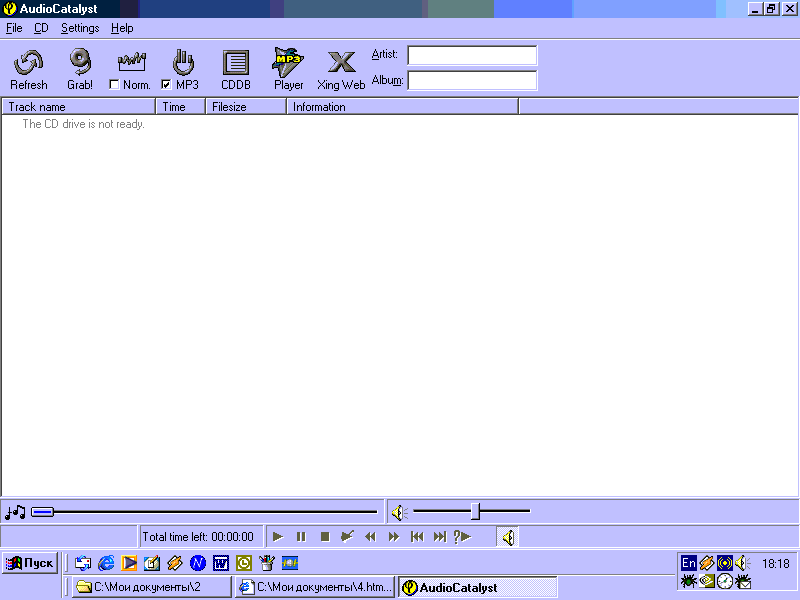
Task: Open the Xing Web icon
Action: 341,64
